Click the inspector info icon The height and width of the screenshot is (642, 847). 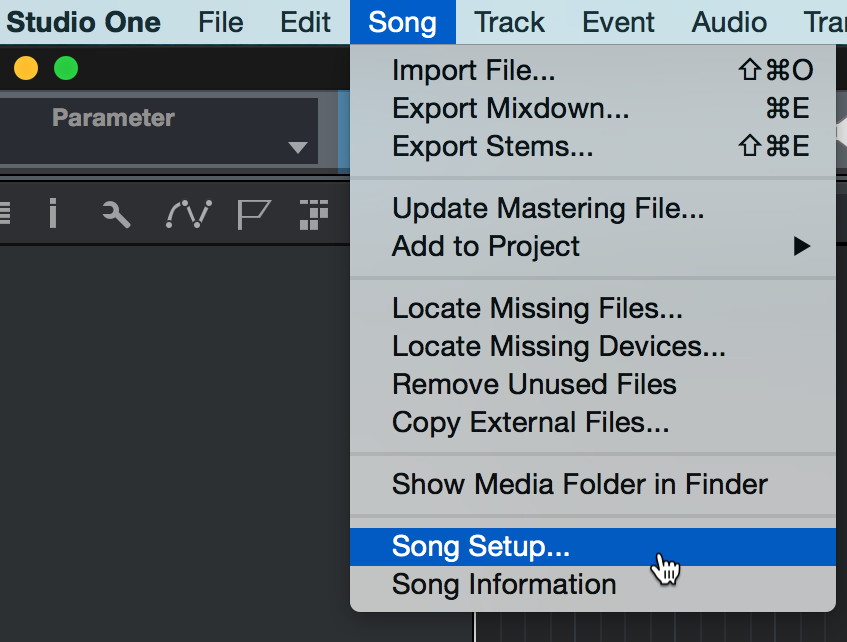[x=52, y=213]
